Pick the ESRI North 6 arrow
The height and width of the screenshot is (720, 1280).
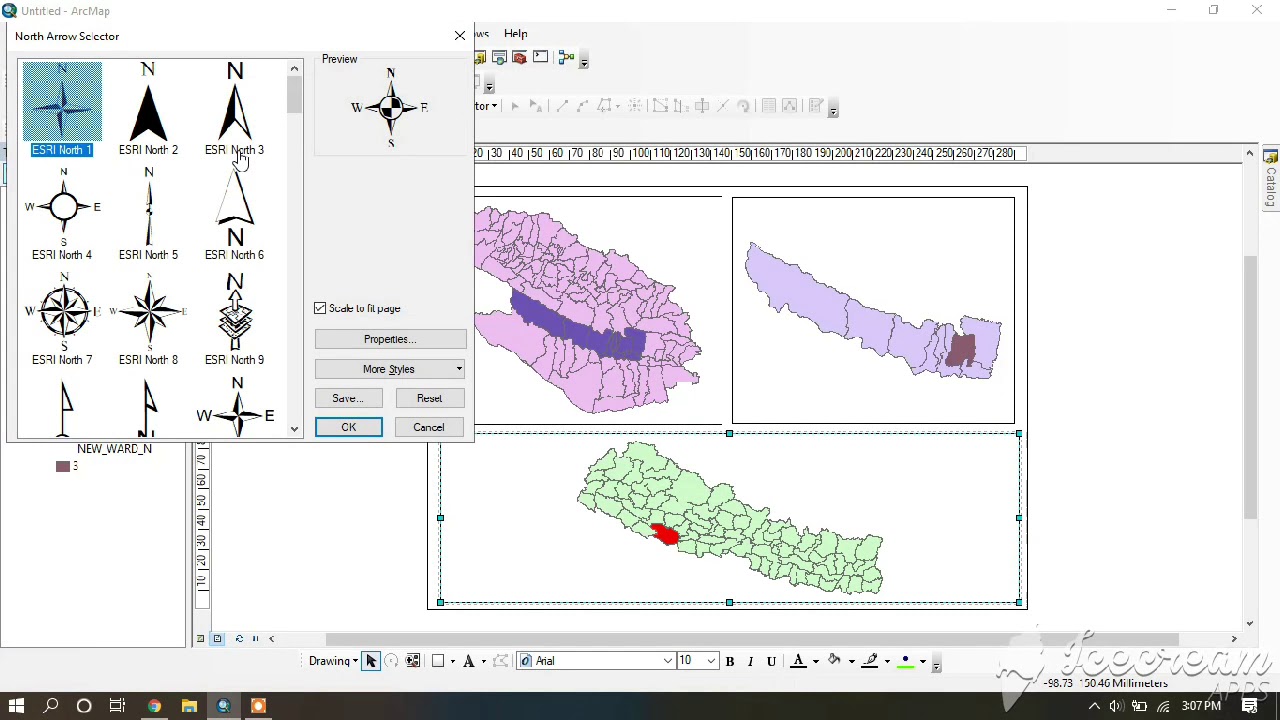tap(234, 214)
